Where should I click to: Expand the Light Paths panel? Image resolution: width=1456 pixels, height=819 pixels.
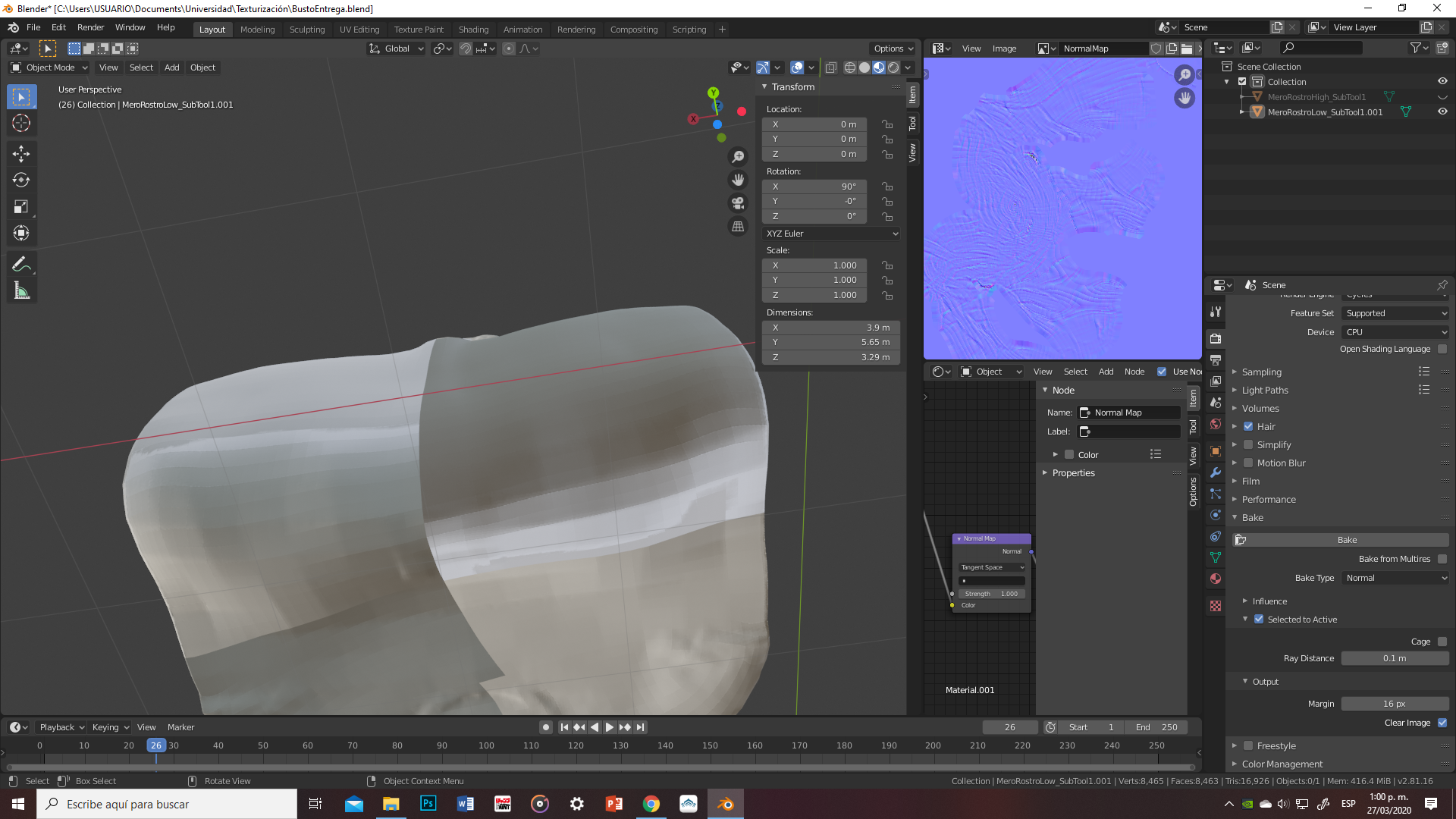[1264, 390]
